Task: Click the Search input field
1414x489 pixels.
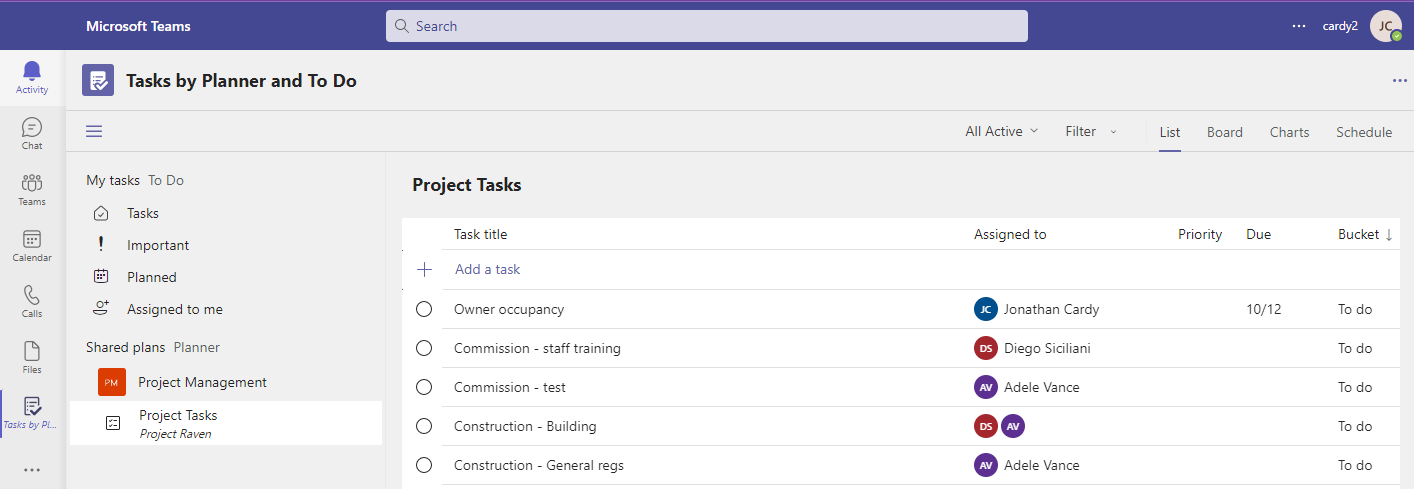Action: pyautogui.click(x=707, y=26)
